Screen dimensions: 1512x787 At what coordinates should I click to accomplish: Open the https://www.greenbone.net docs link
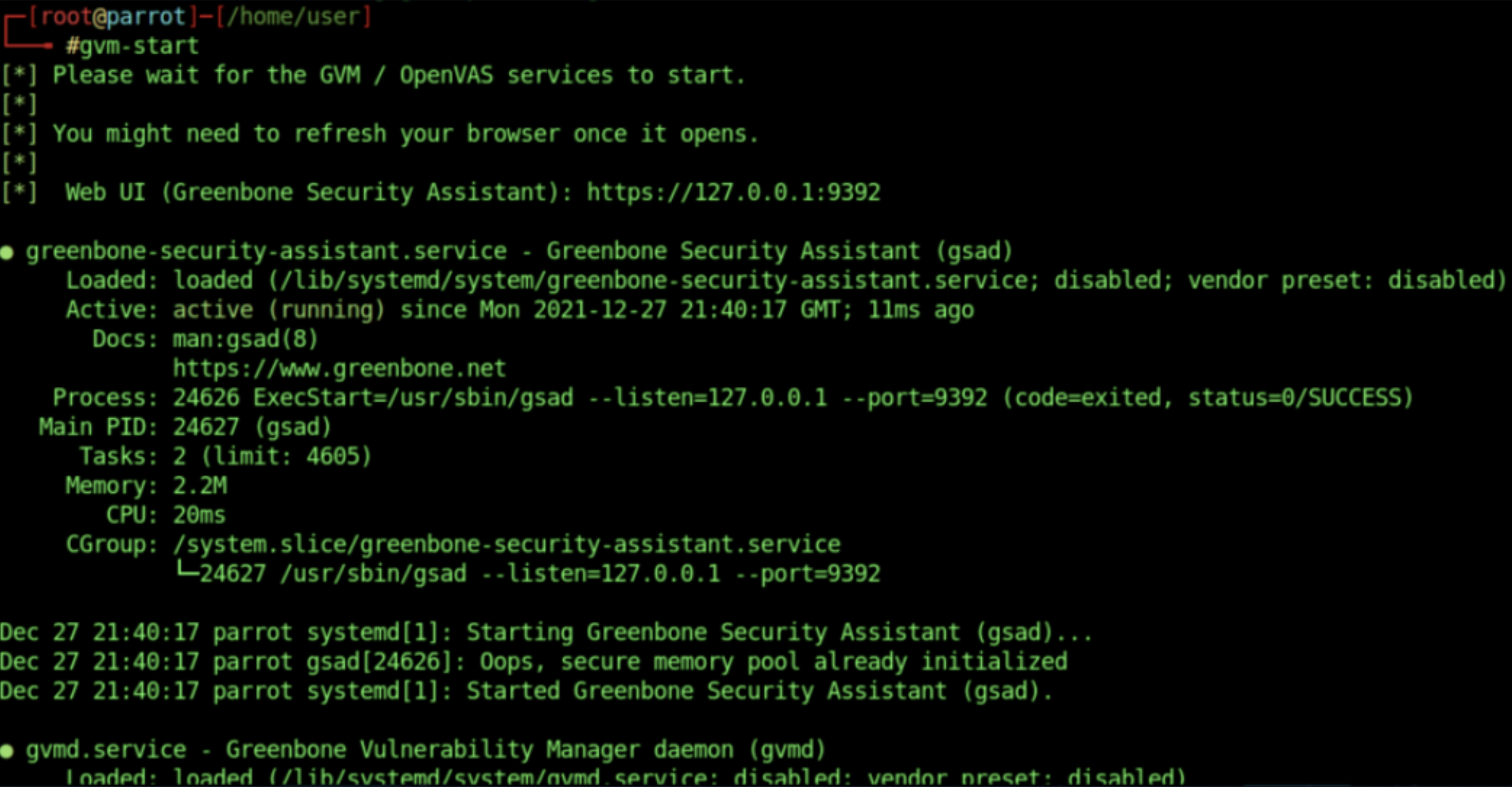(x=339, y=369)
